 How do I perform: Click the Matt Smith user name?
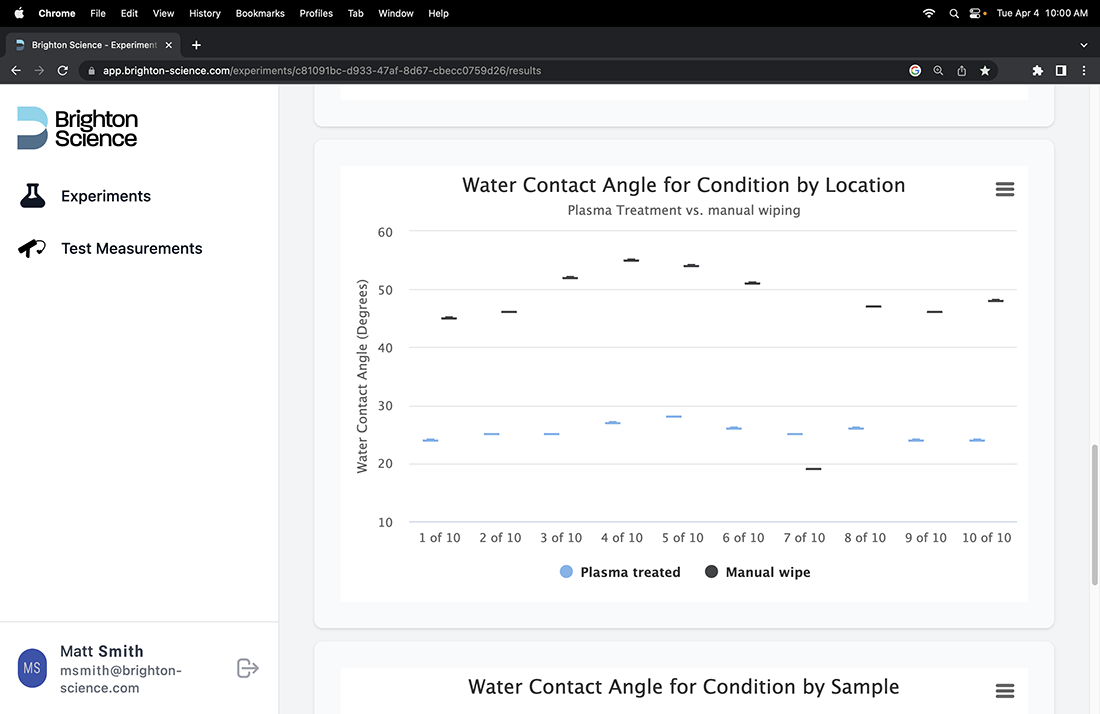tap(102, 652)
